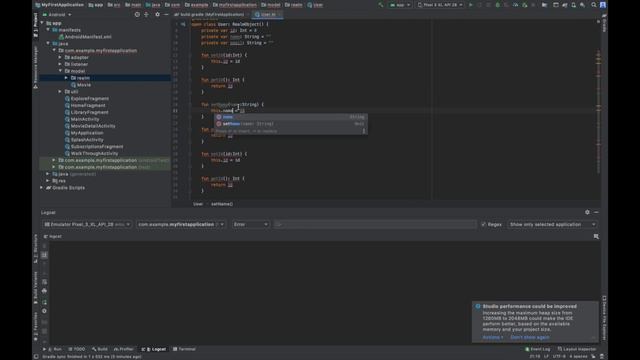This screenshot has width=640, height=360.
Task: Open the com.example.myfirstapplication process dropdown
Action: [x=181, y=224]
